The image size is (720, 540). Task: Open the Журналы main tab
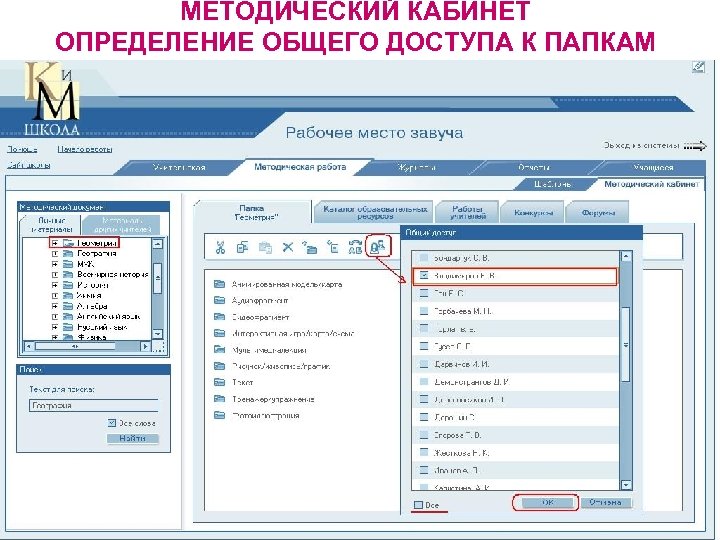pos(416,168)
